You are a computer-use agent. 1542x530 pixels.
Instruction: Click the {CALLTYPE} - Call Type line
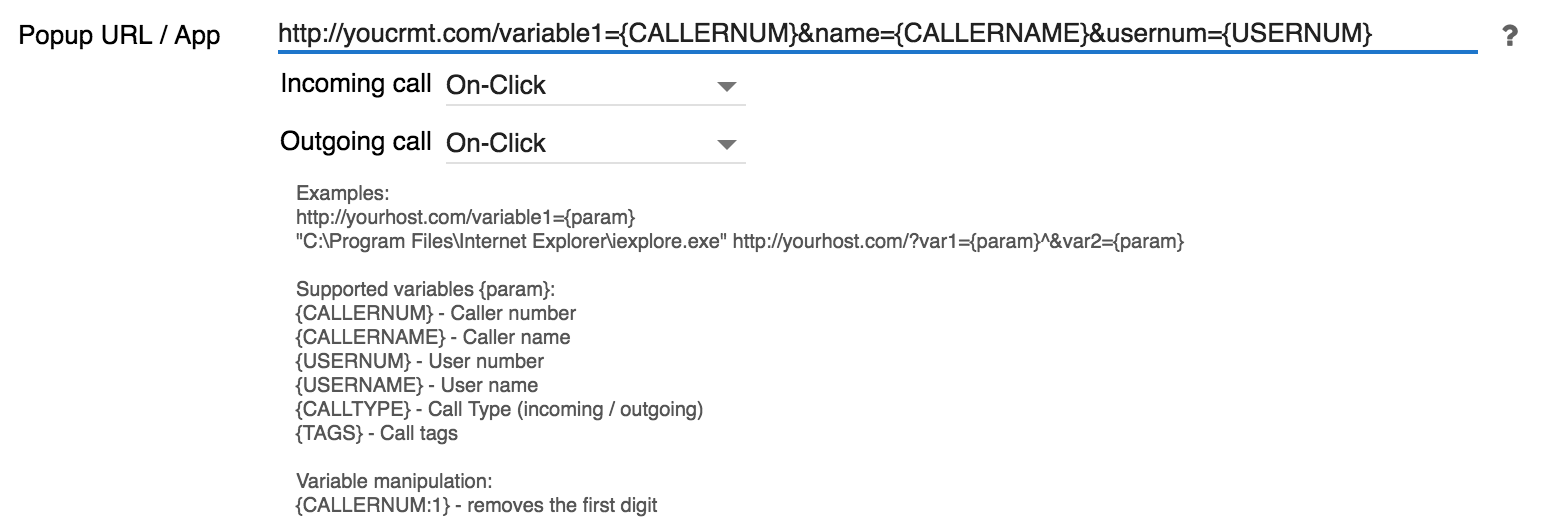[x=499, y=409]
